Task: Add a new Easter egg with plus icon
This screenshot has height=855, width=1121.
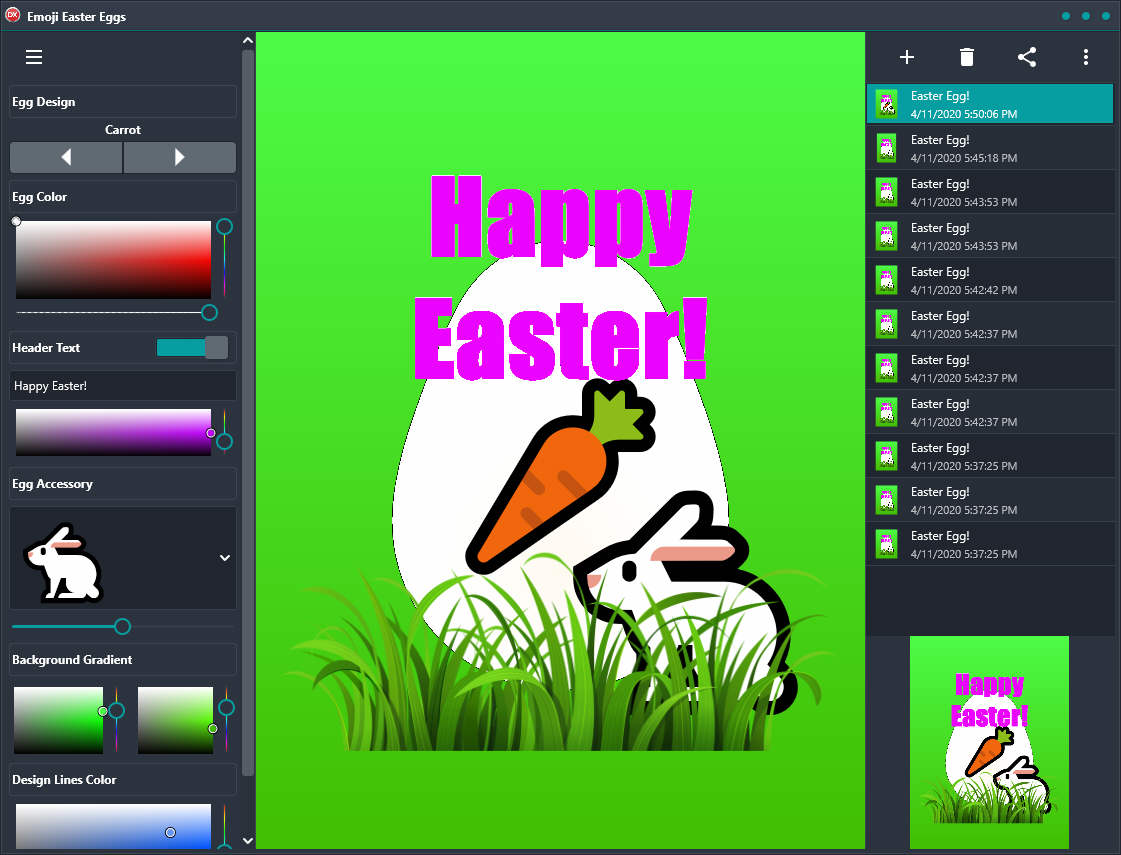Action: [907, 57]
